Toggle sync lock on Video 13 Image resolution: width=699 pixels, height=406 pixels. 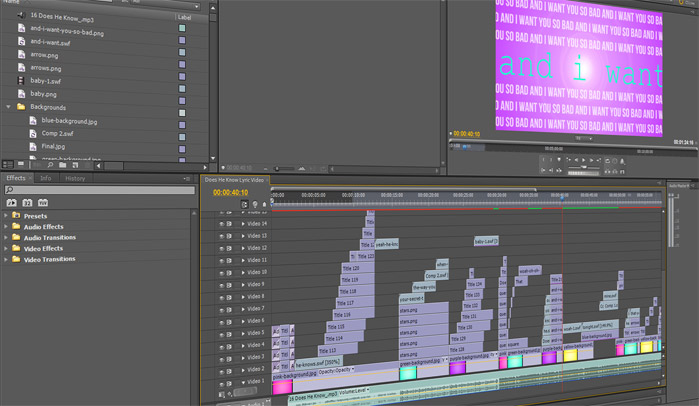(x=229, y=236)
